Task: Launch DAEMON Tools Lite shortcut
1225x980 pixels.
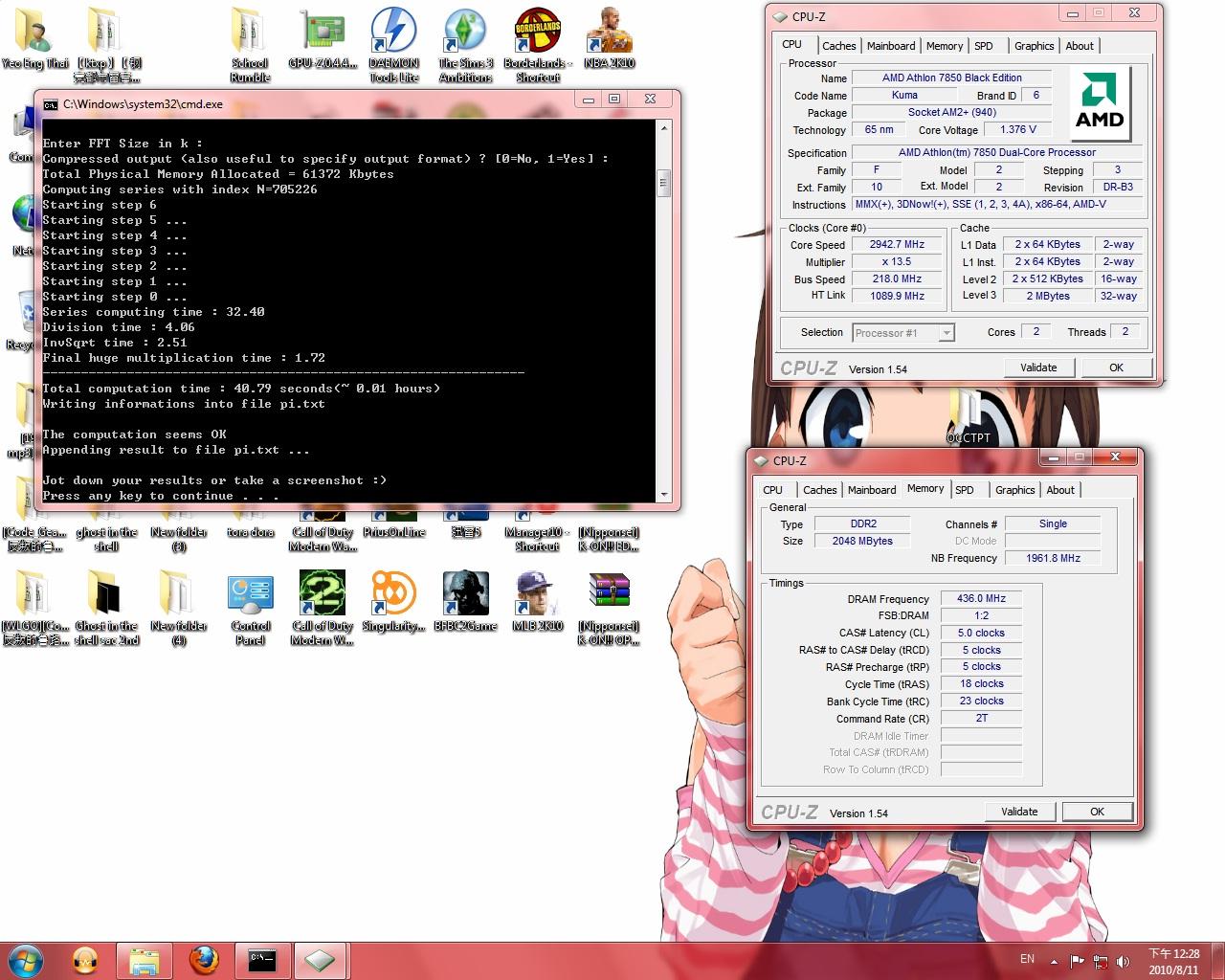Action: tap(394, 45)
